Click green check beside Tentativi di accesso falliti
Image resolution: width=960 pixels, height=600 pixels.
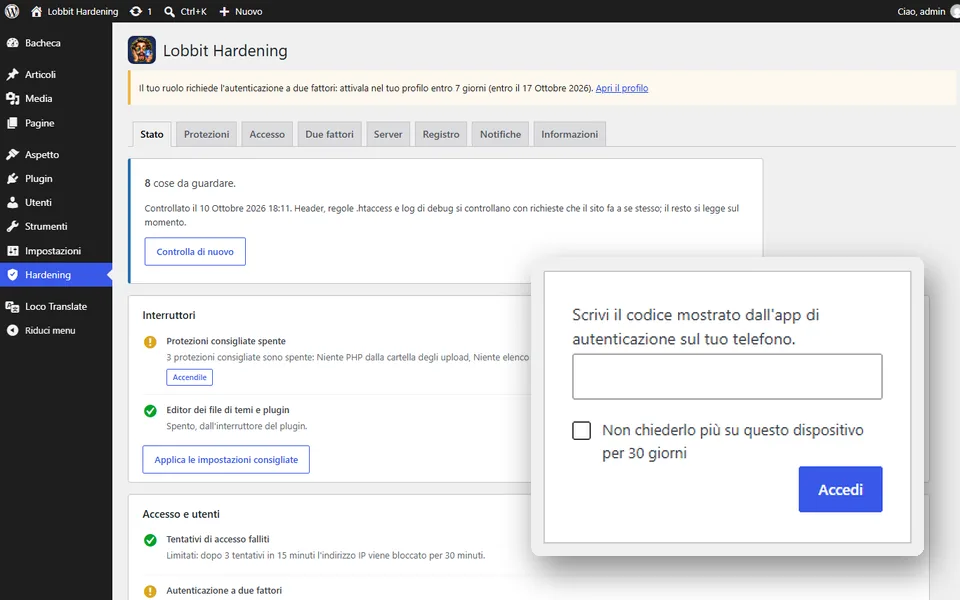[x=150, y=540]
